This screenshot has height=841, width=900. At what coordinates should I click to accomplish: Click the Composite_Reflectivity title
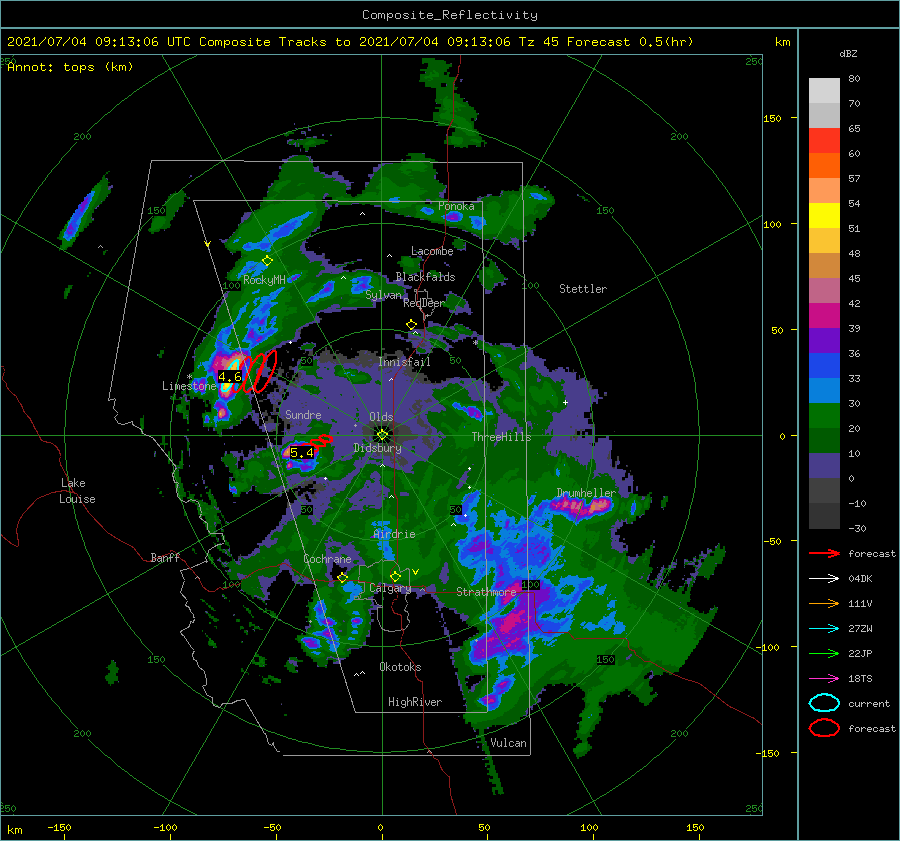[450, 15]
